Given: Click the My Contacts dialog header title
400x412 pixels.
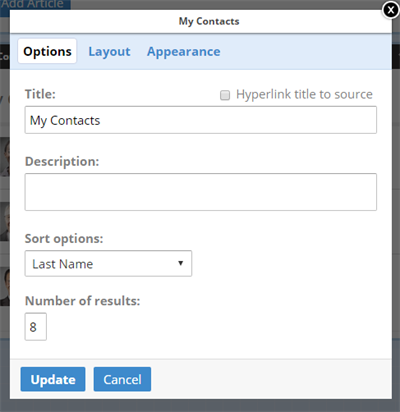Looking at the screenshot, I should click(x=209, y=21).
